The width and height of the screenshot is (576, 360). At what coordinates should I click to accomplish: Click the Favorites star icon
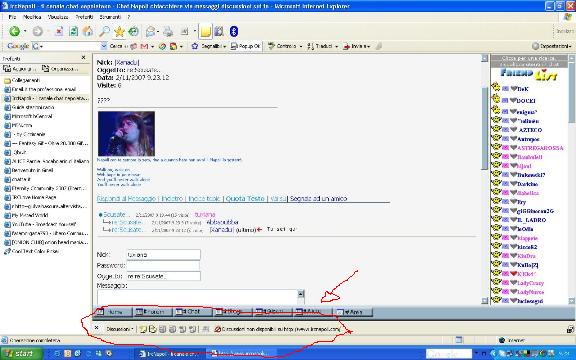tap(119, 32)
